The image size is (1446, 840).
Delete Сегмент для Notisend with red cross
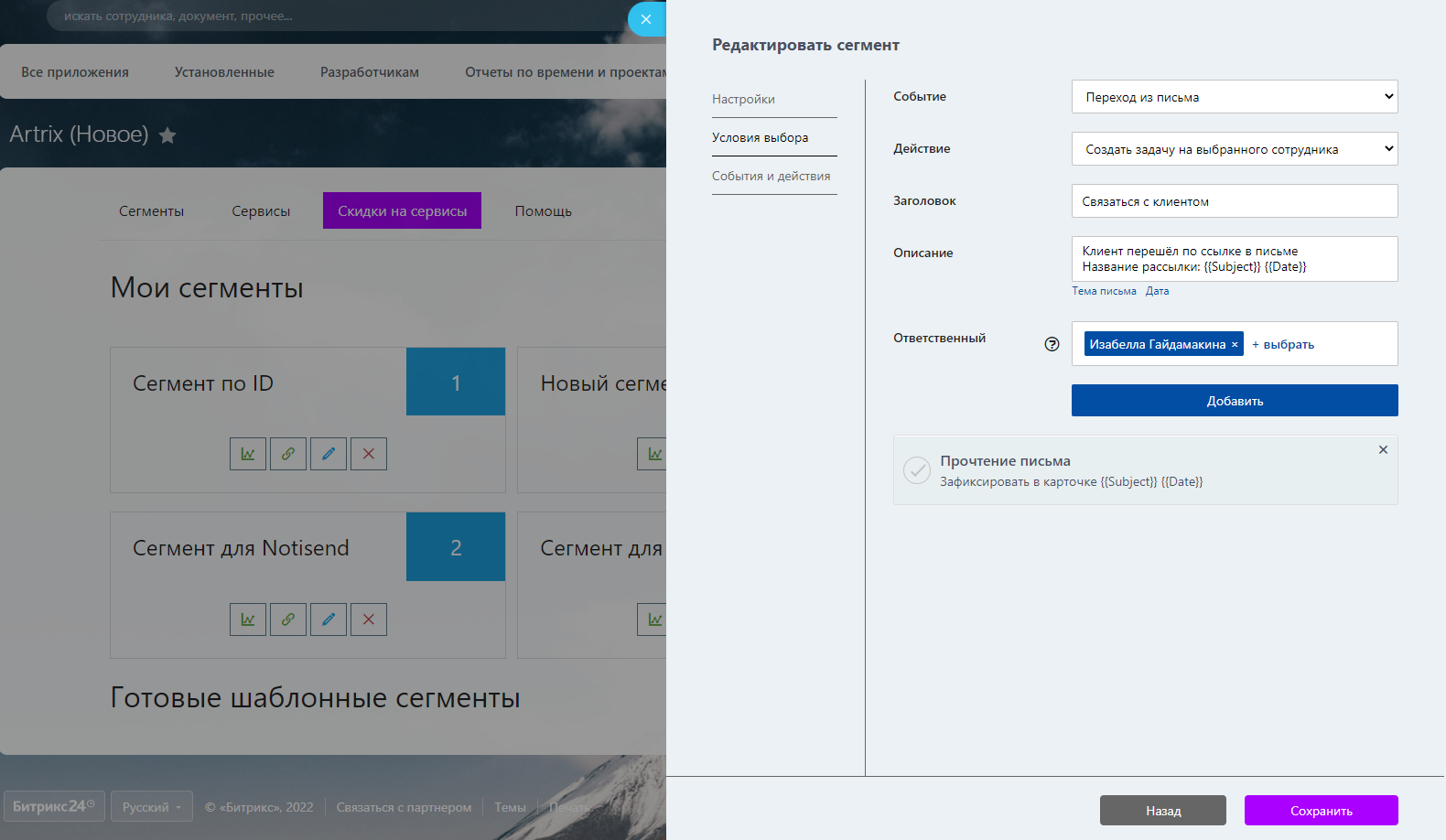click(369, 619)
